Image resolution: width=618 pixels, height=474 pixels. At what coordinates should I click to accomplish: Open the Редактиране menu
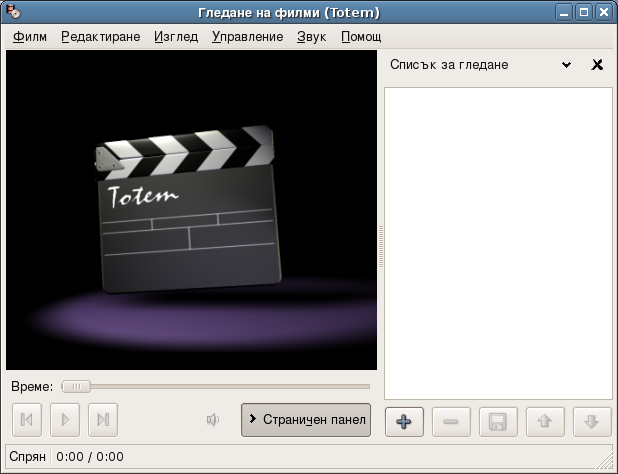pos(100,37)
